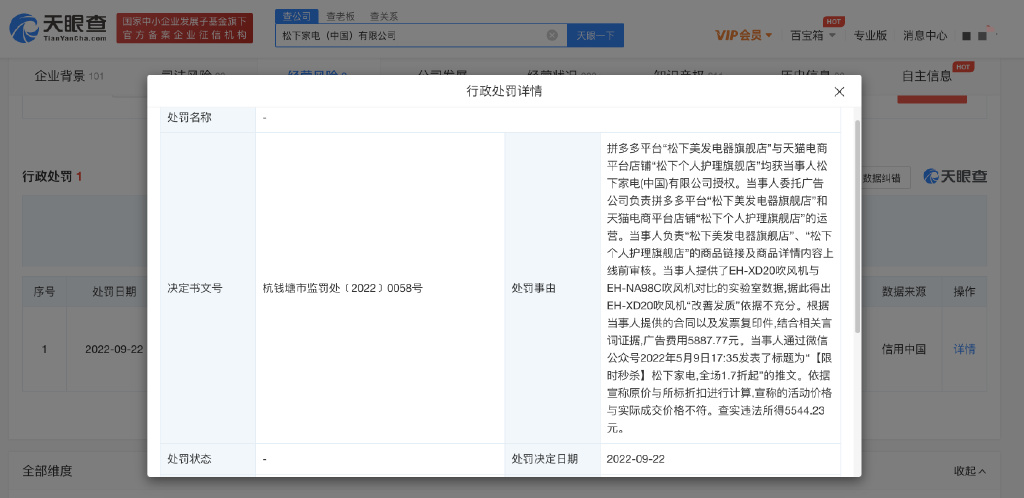Select the 查关系 search tab
The height and width of the screenshot is (498, 1024).
tap(384, 16)
